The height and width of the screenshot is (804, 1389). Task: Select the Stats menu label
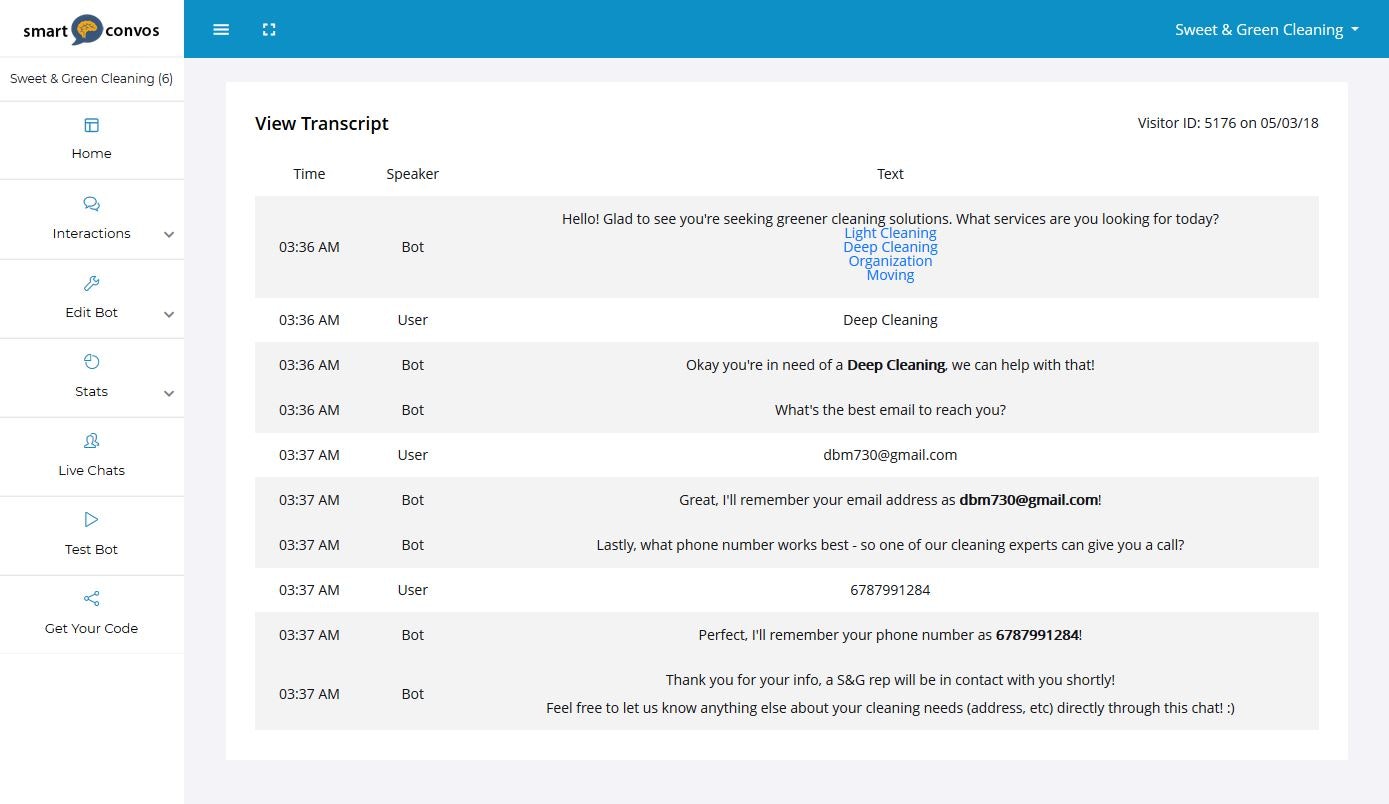91,391
